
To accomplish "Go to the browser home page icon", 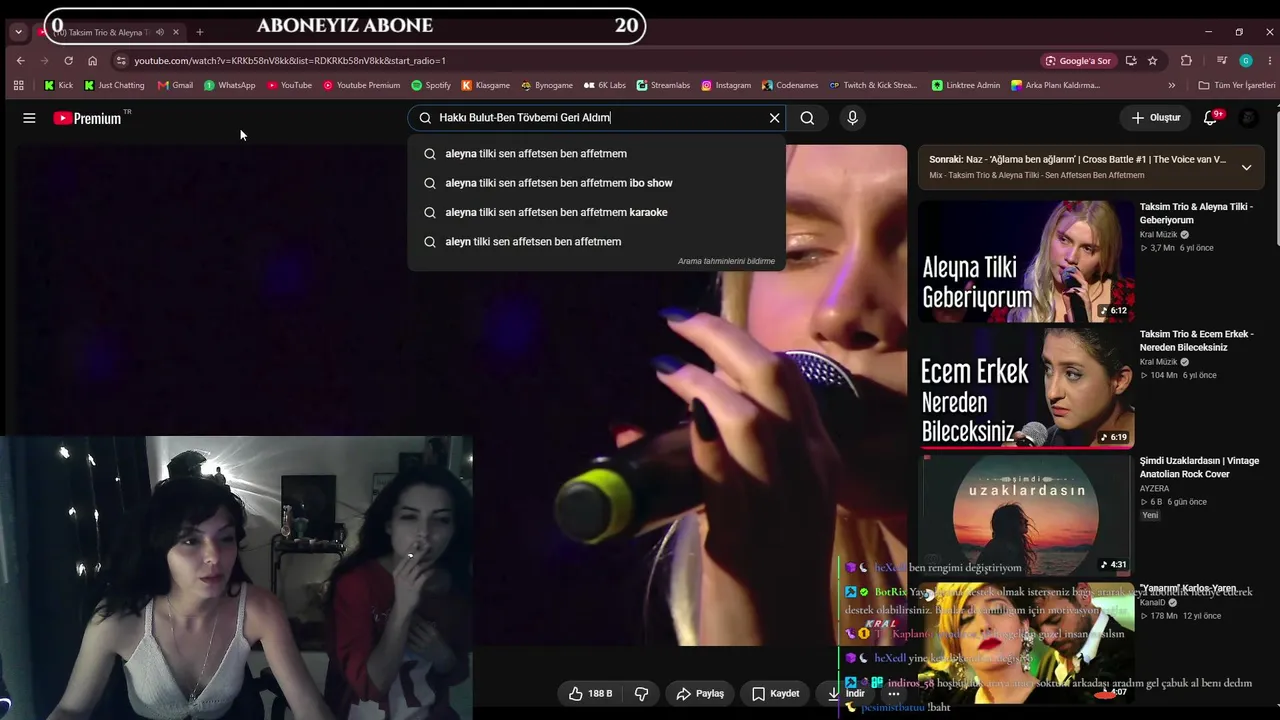I will point(92,60).
